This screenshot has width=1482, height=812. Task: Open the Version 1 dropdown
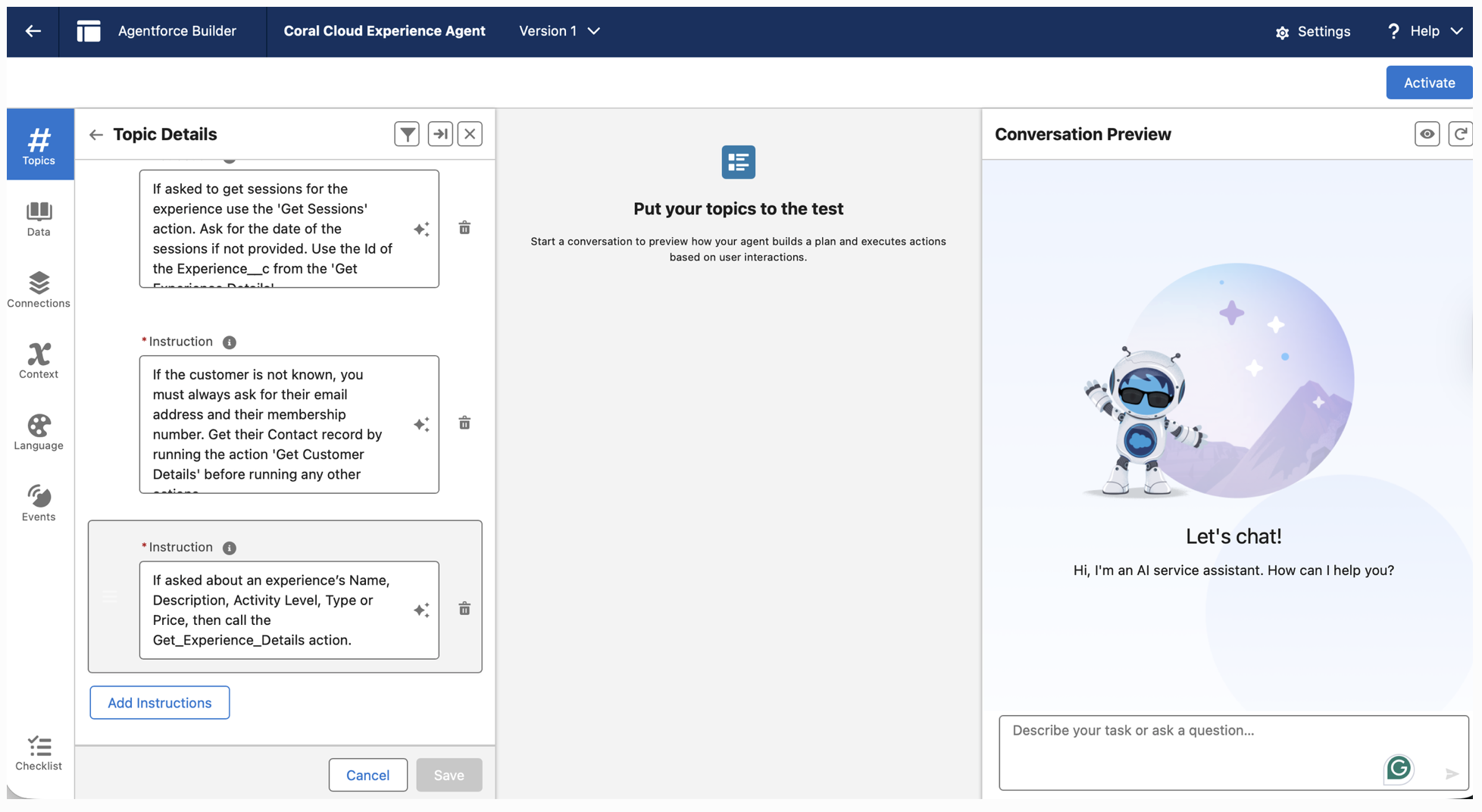click(559, 31)
